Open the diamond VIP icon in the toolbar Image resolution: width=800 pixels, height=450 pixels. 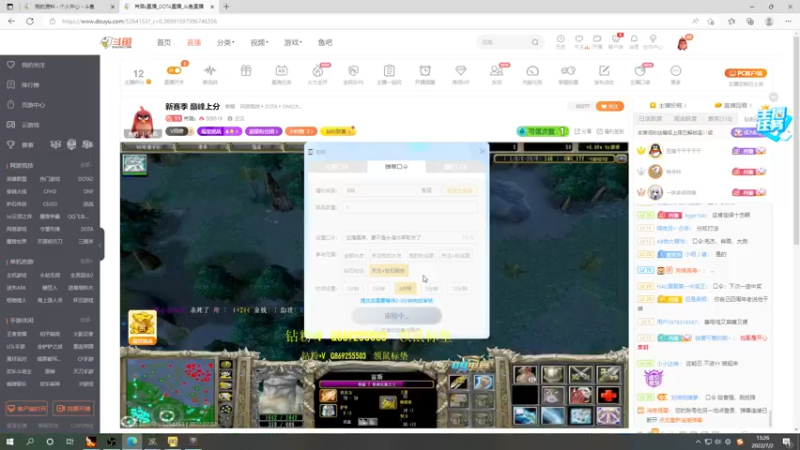pos(461,70)
